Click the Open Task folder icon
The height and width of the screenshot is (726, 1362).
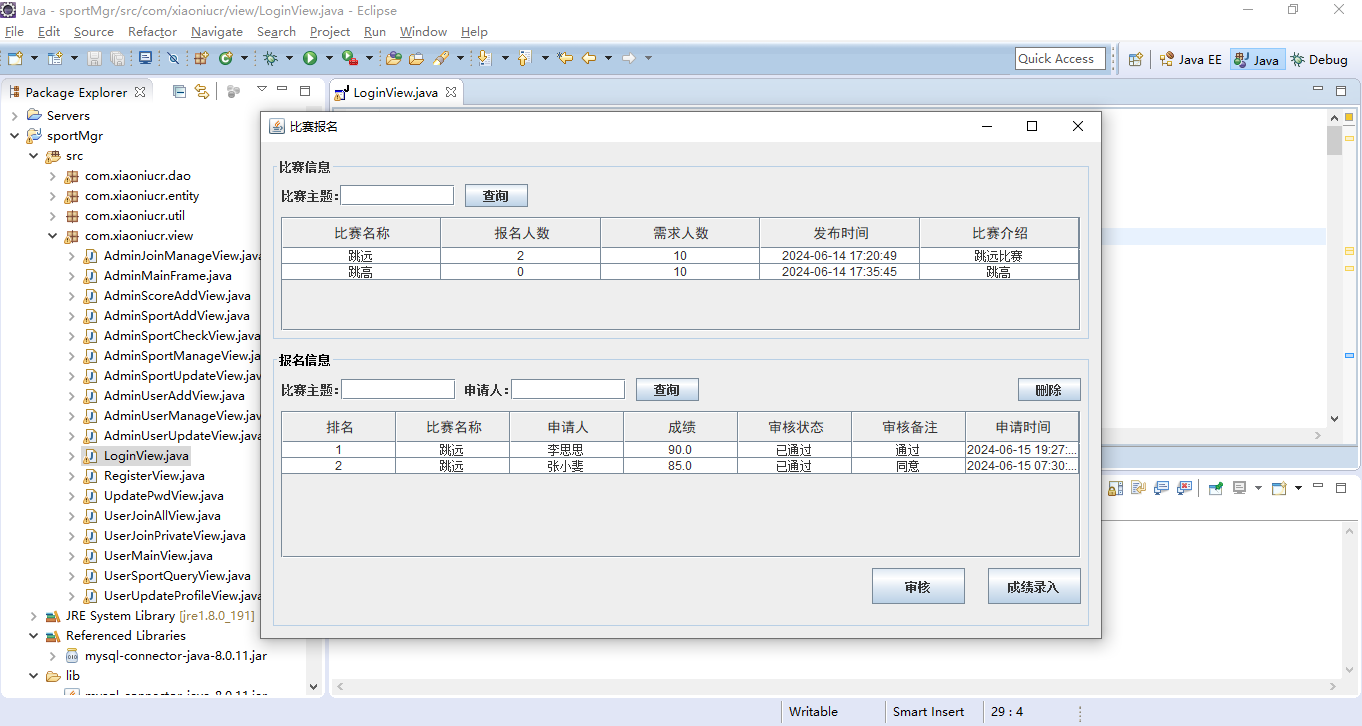(x=416, y=59)
